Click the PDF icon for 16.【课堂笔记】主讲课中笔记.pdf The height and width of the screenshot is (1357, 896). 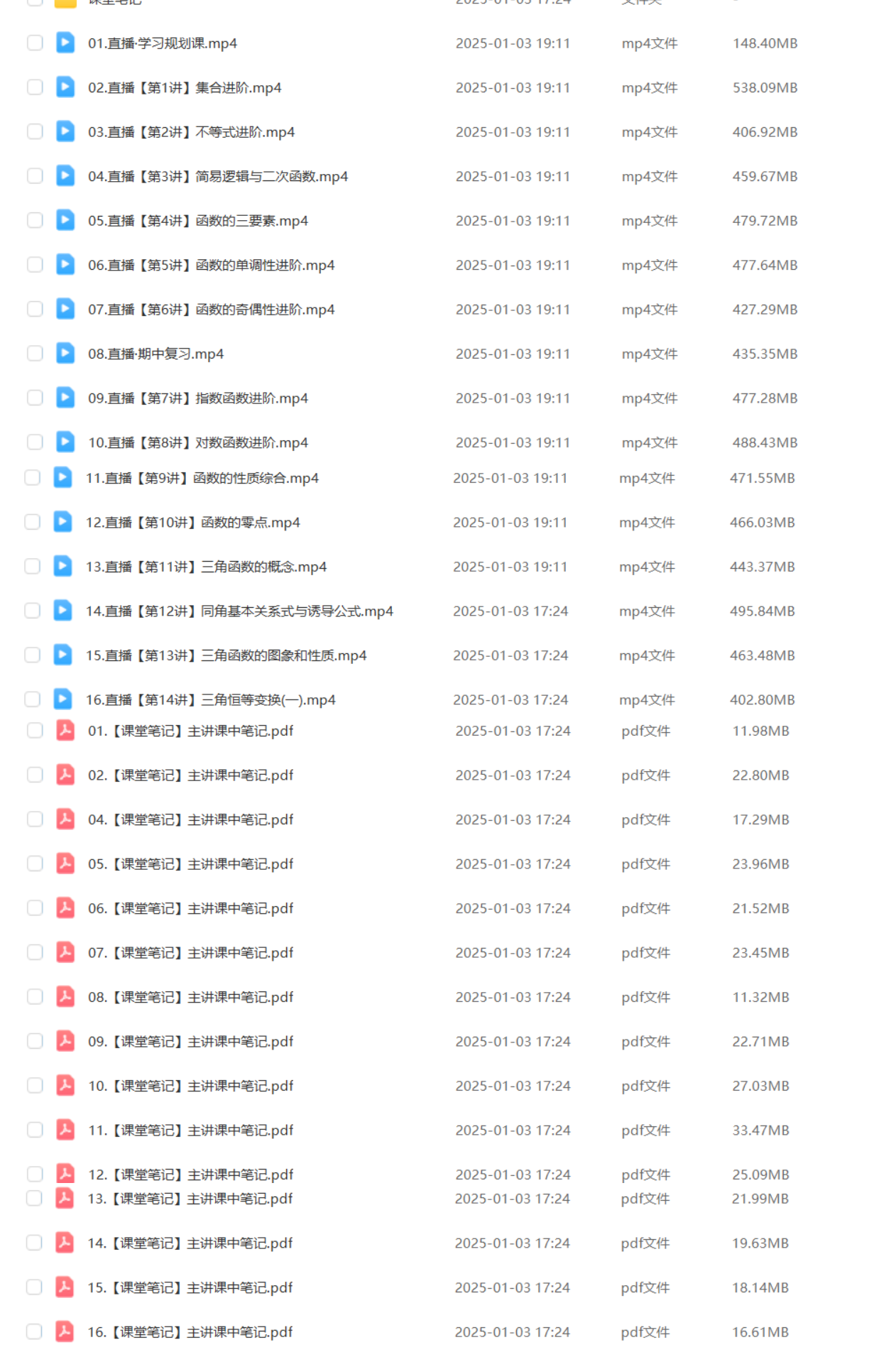[x=65, y=1331]
